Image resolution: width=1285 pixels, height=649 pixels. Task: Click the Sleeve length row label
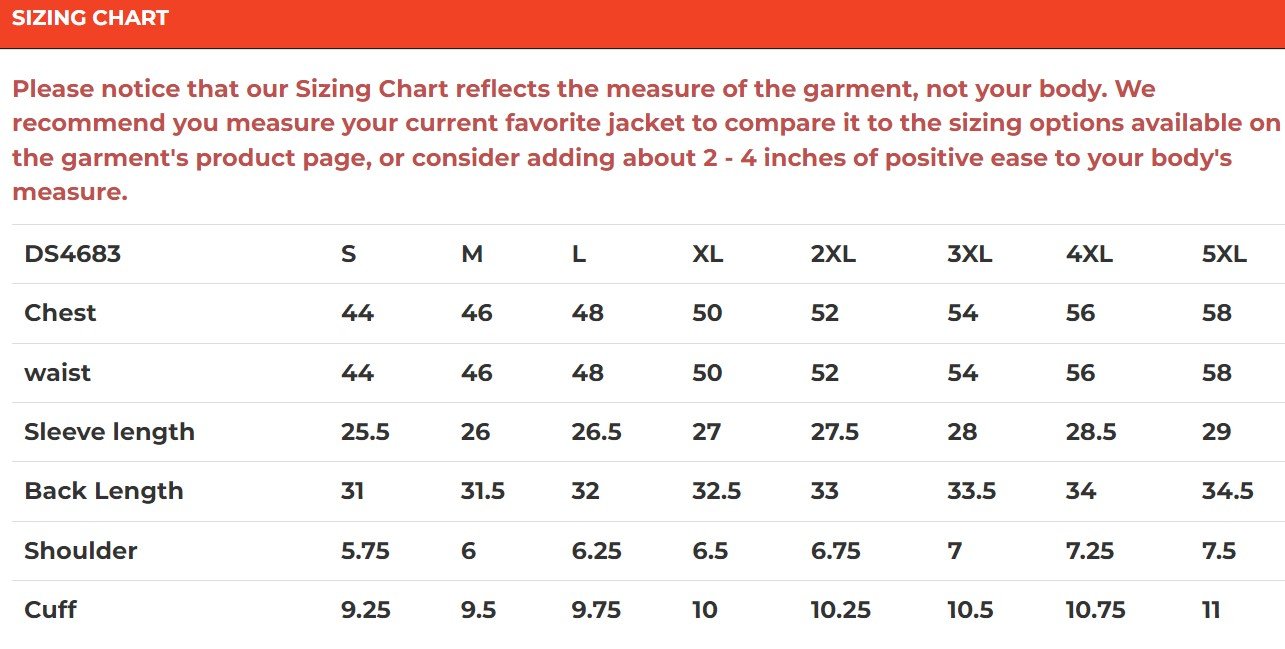tap(109, 432)
